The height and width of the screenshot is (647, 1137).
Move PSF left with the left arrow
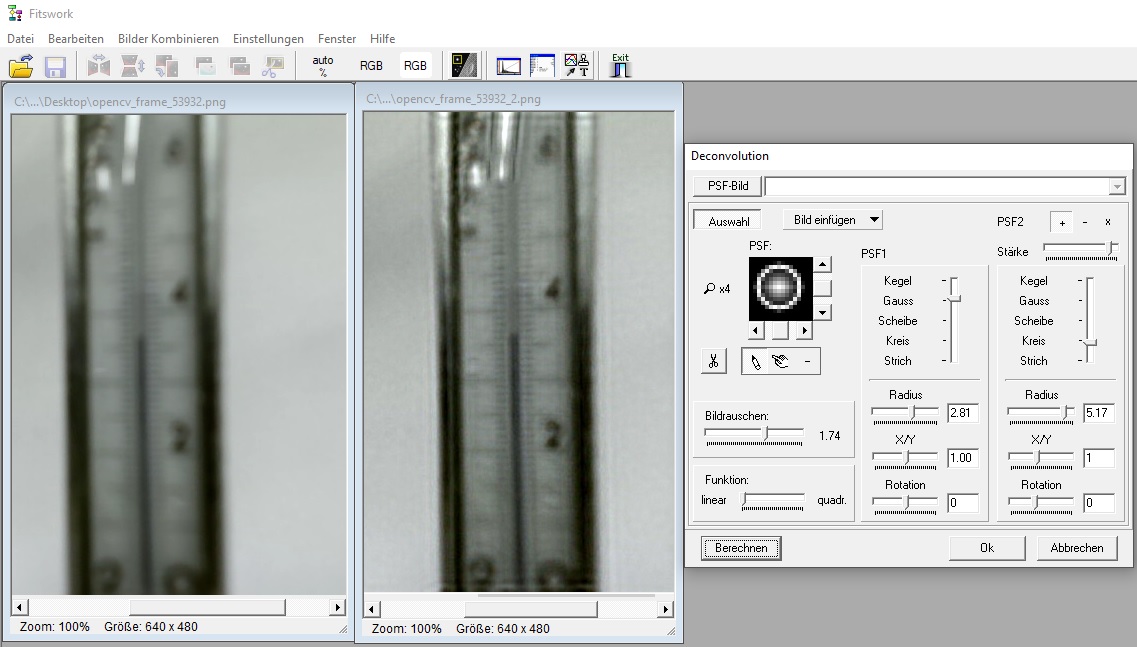(756, 330)
